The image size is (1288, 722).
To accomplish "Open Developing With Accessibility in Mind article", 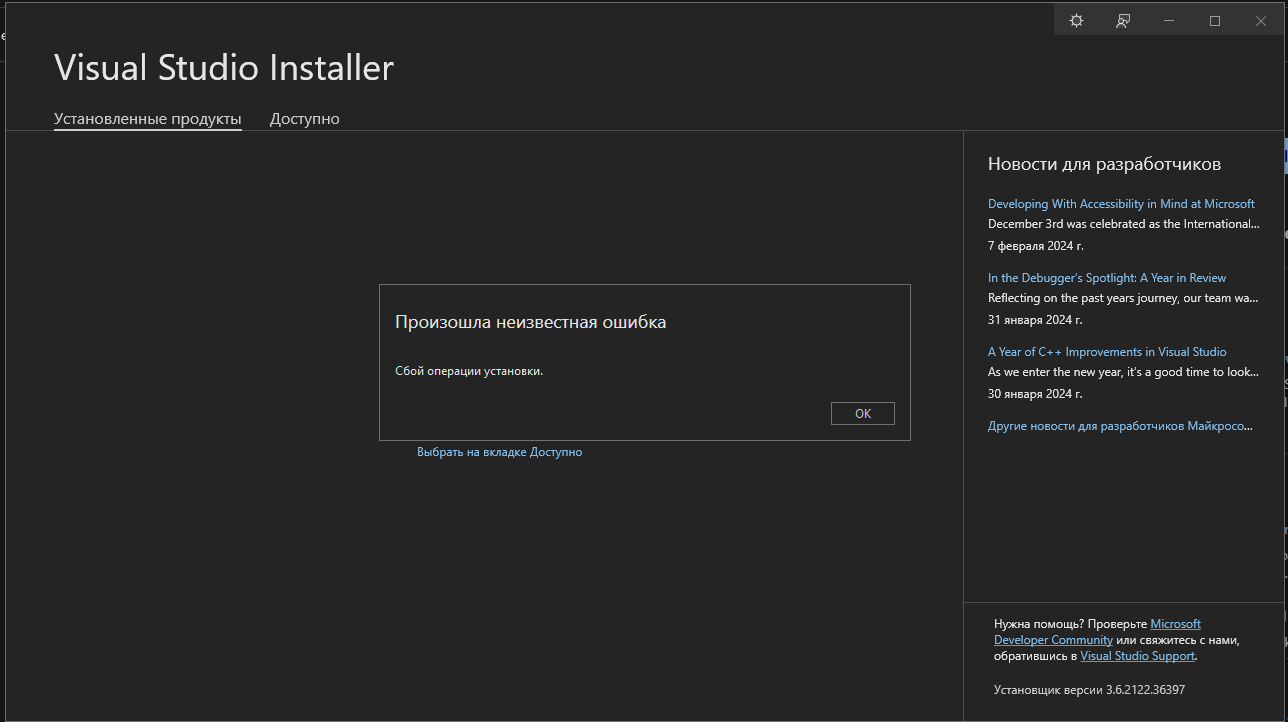I will [1121, 204].
